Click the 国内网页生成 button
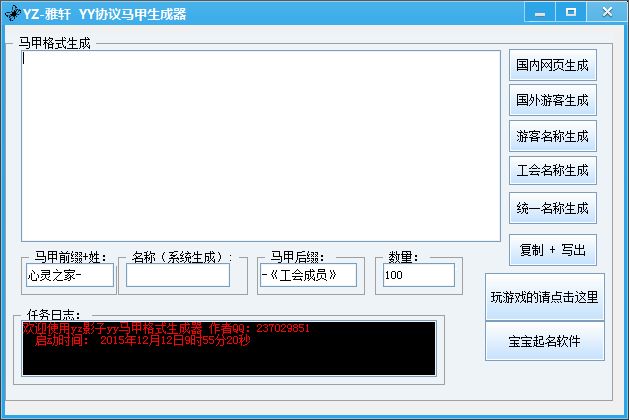Image resolution: width=629 pixels, height=420 pixels. tap(553, 65)
